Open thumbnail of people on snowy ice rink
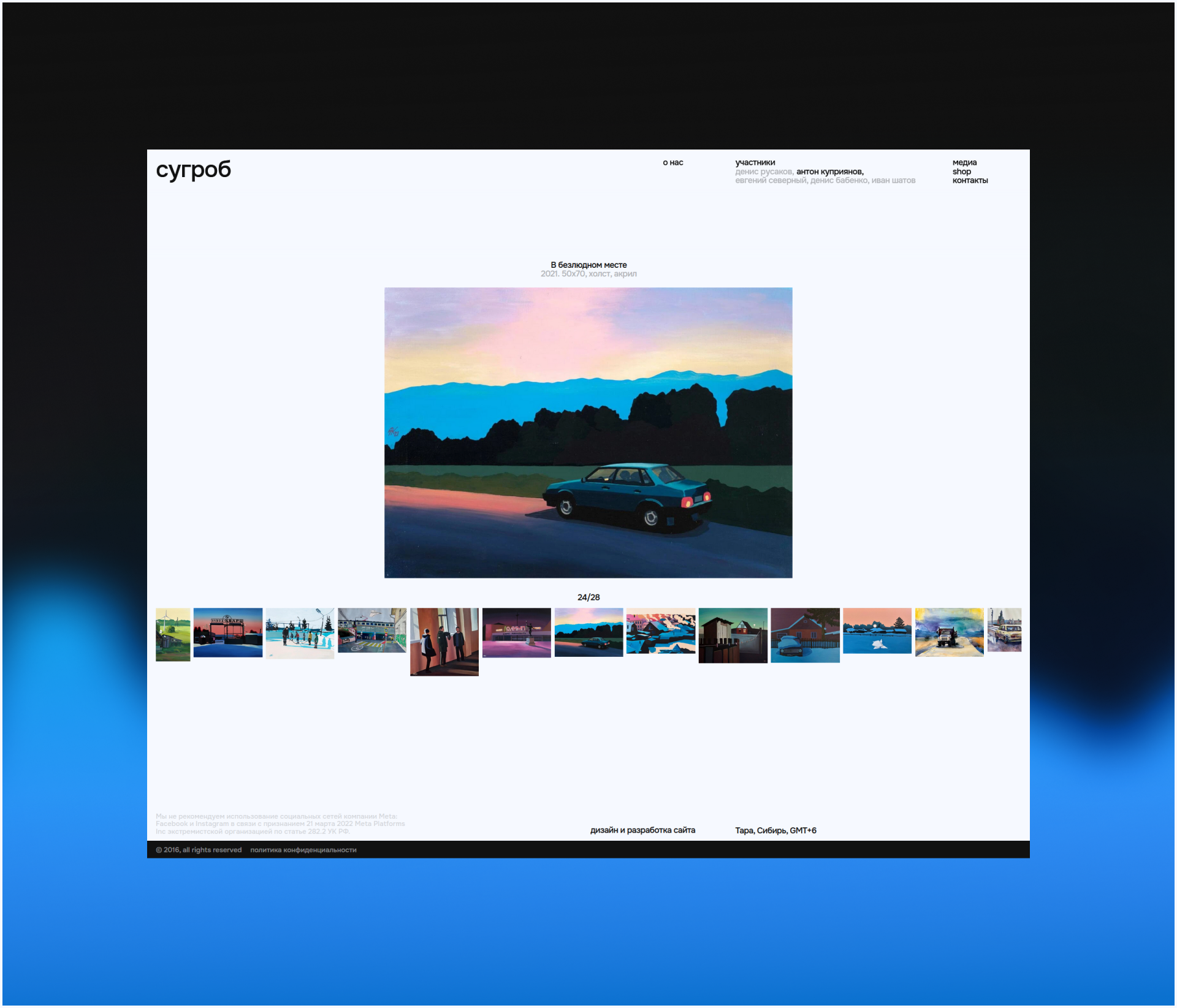The height and width of the screenshot is (1008, 1177). 299,633
